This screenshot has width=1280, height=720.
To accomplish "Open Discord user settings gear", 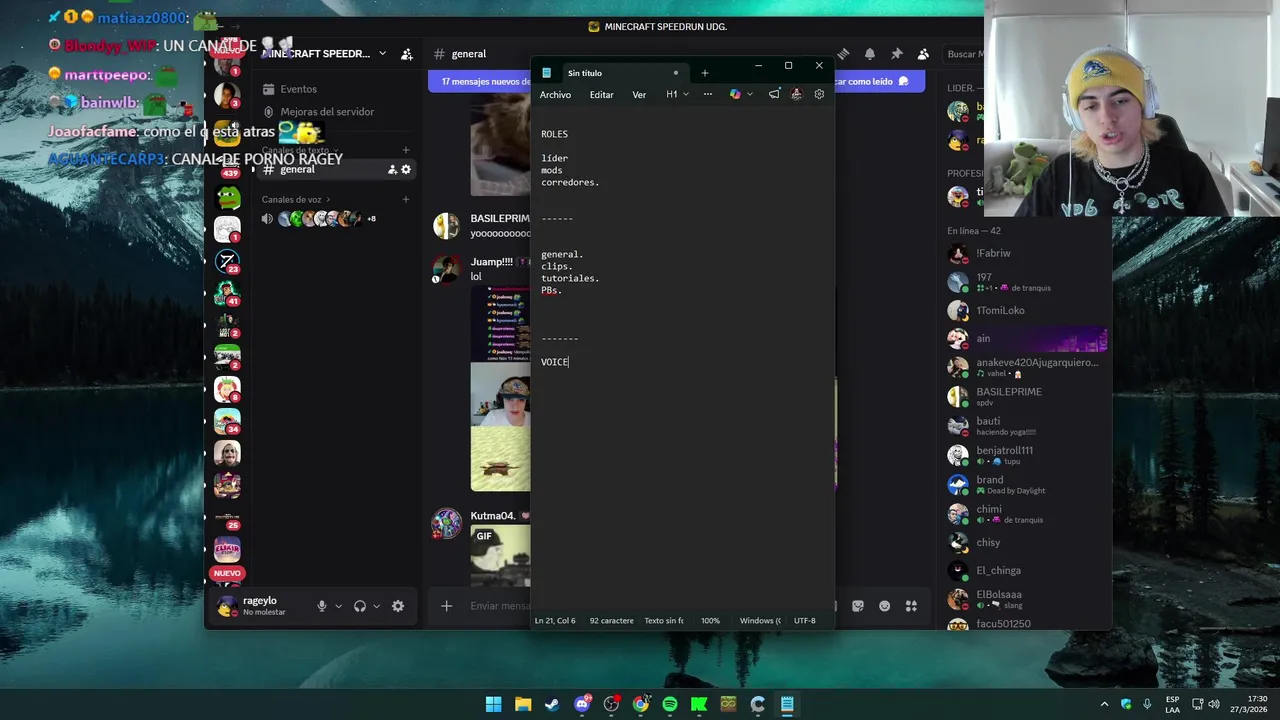I will tap(398, 606).
